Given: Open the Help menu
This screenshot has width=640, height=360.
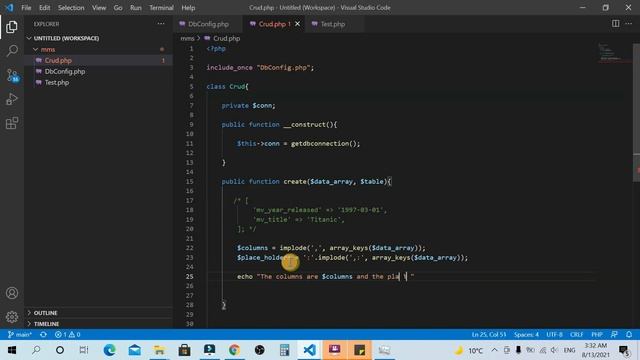Looking at the screenshot, I should coord(188,7).
